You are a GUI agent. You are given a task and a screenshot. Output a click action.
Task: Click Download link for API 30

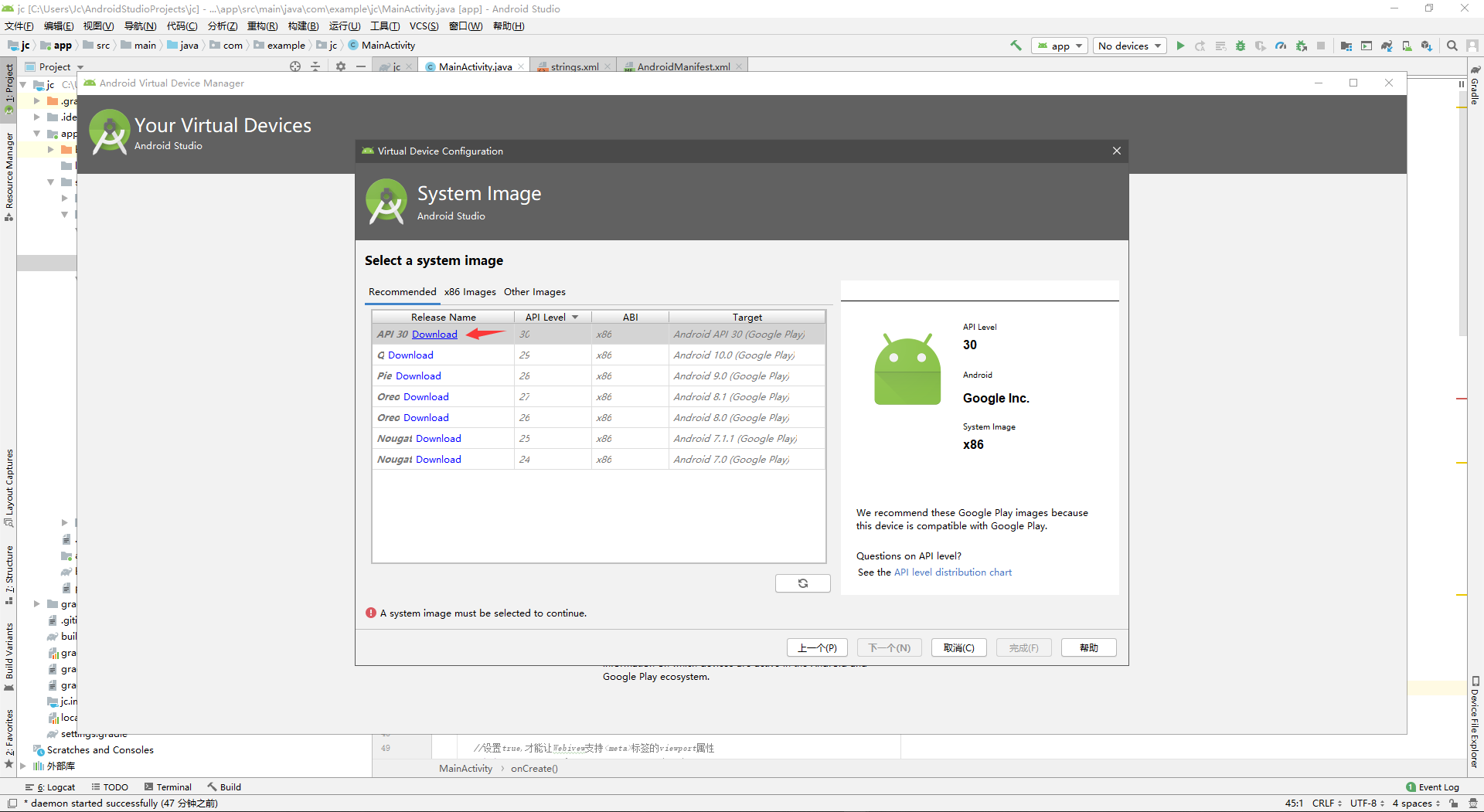click(x=434, y=335)
